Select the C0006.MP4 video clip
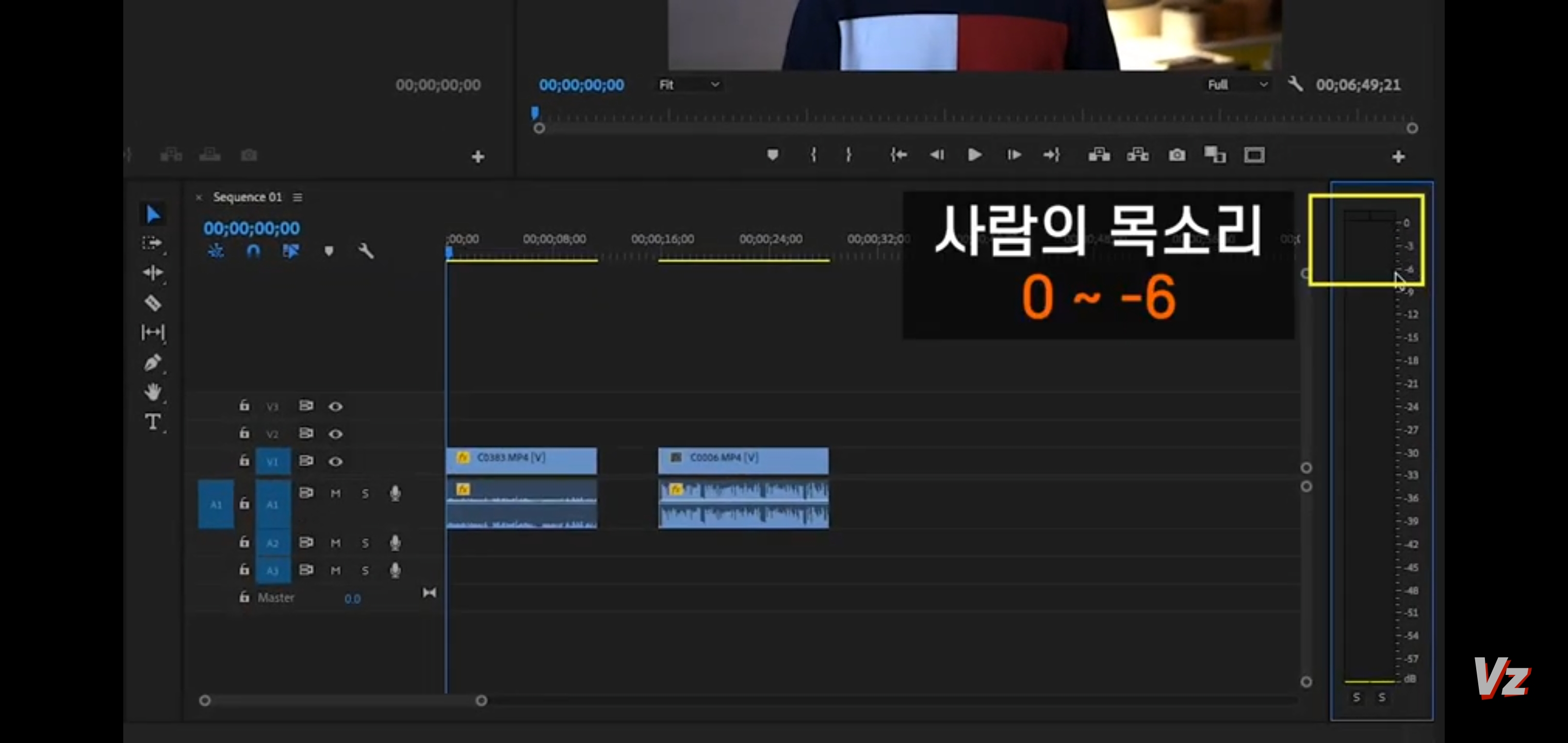This screenshot has width=1568, height=743. point(743,460)
